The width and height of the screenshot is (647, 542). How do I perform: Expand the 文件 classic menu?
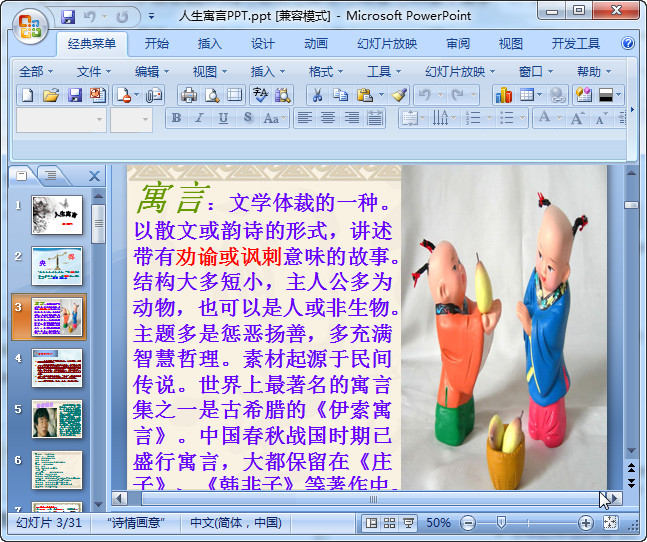click(x=94, y=72)
